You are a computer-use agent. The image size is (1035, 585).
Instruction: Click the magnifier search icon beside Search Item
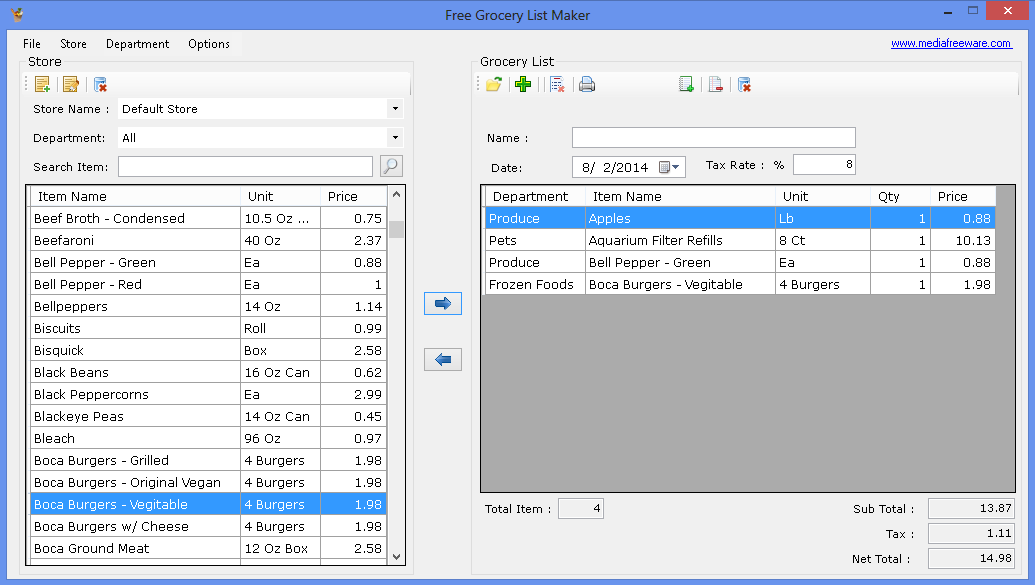[x=391, y=166]
